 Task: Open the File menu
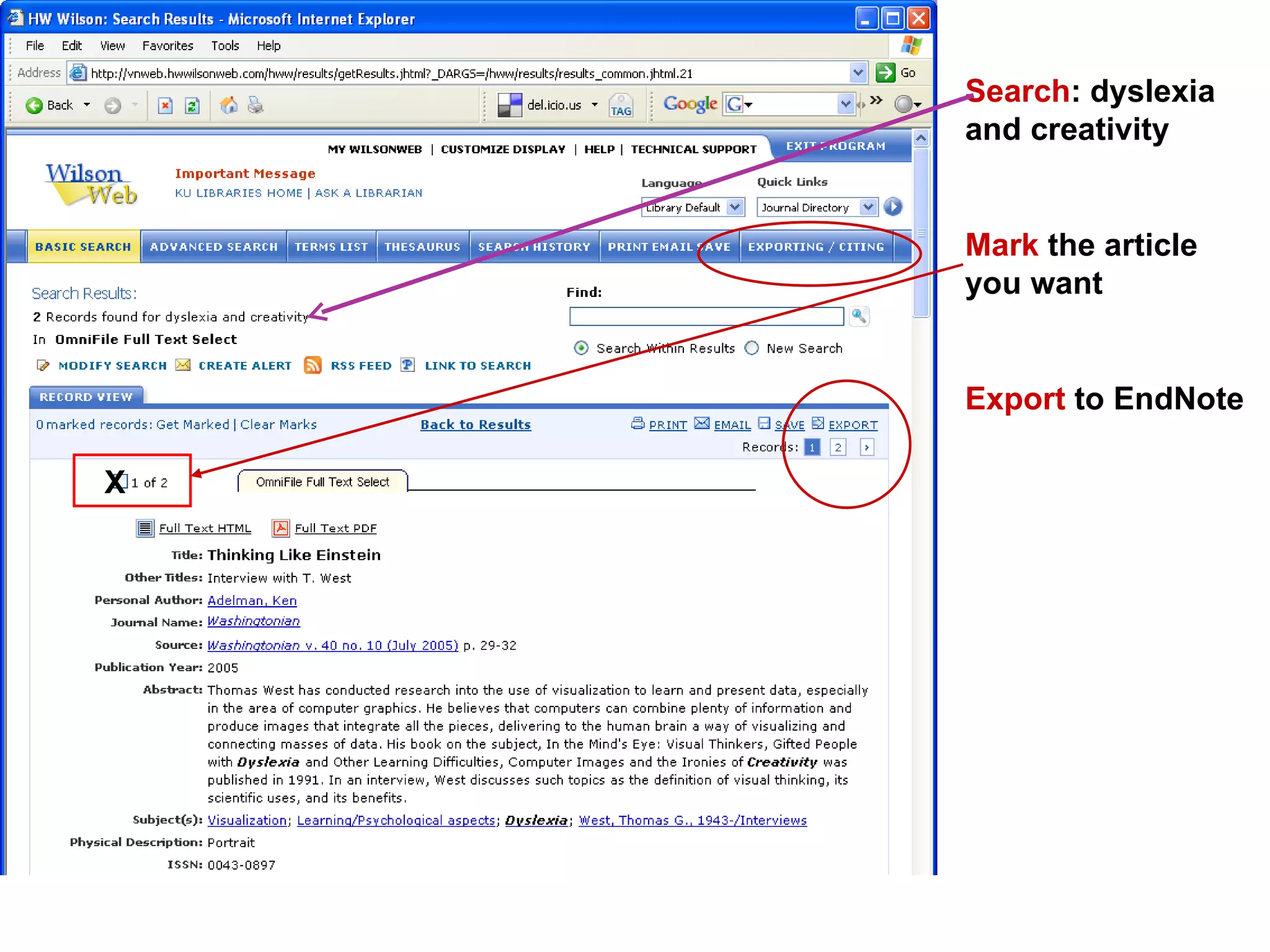point(35,46)
